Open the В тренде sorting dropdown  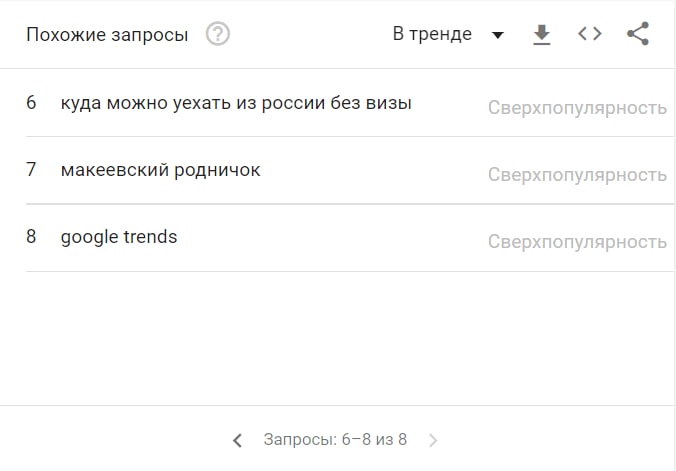coord(432,34)
